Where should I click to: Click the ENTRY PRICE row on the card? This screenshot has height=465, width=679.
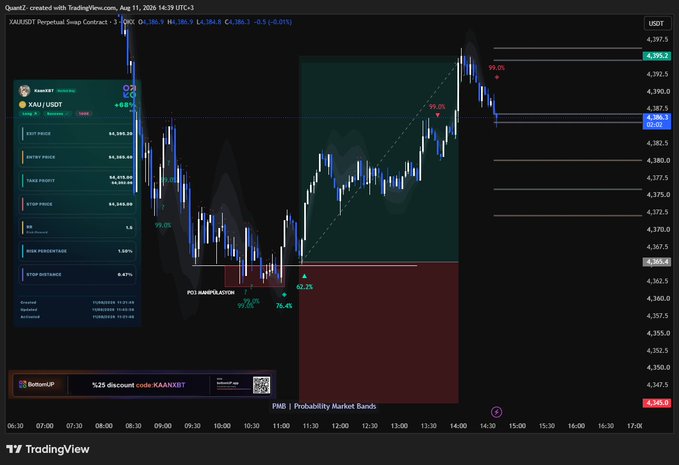pos(77,157)
